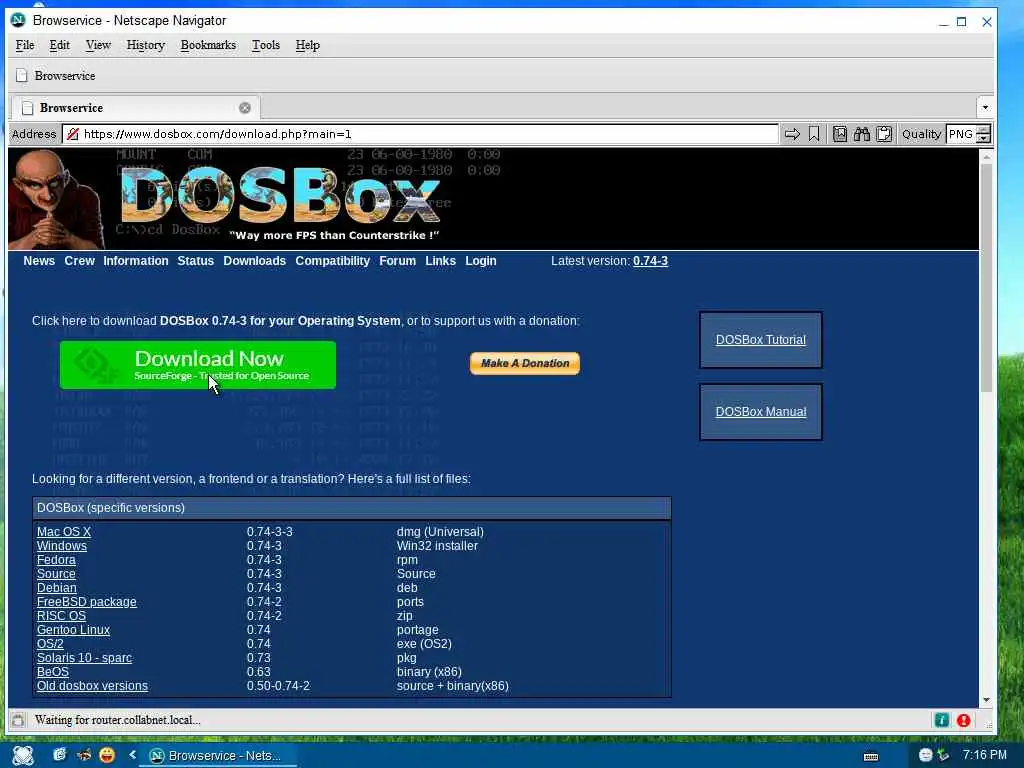The width and height of the screenshot is (1024, 768).
Task: Click the Make A Donation button
Action: coord(525,363)
